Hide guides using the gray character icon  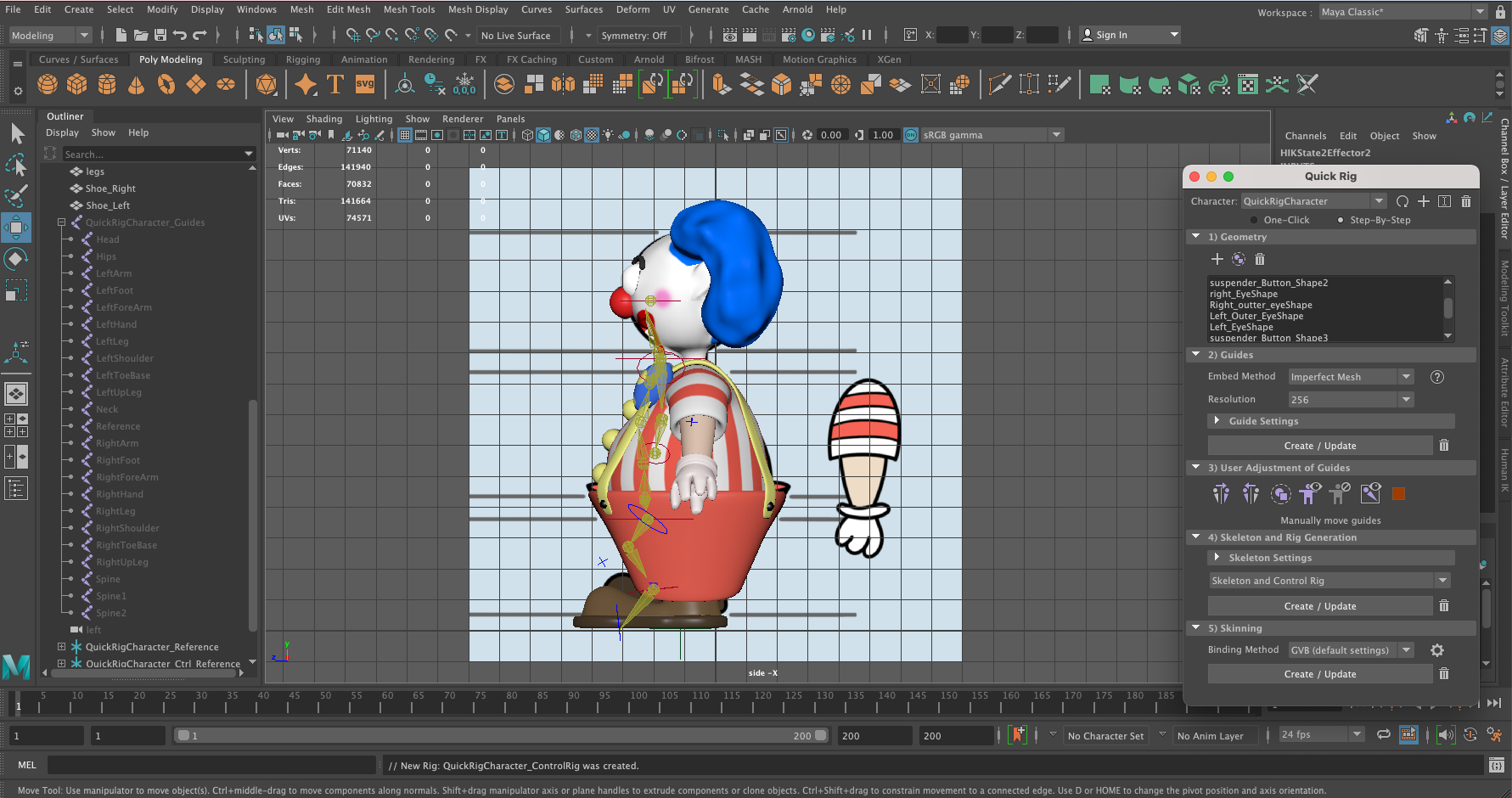(1341, 493)
